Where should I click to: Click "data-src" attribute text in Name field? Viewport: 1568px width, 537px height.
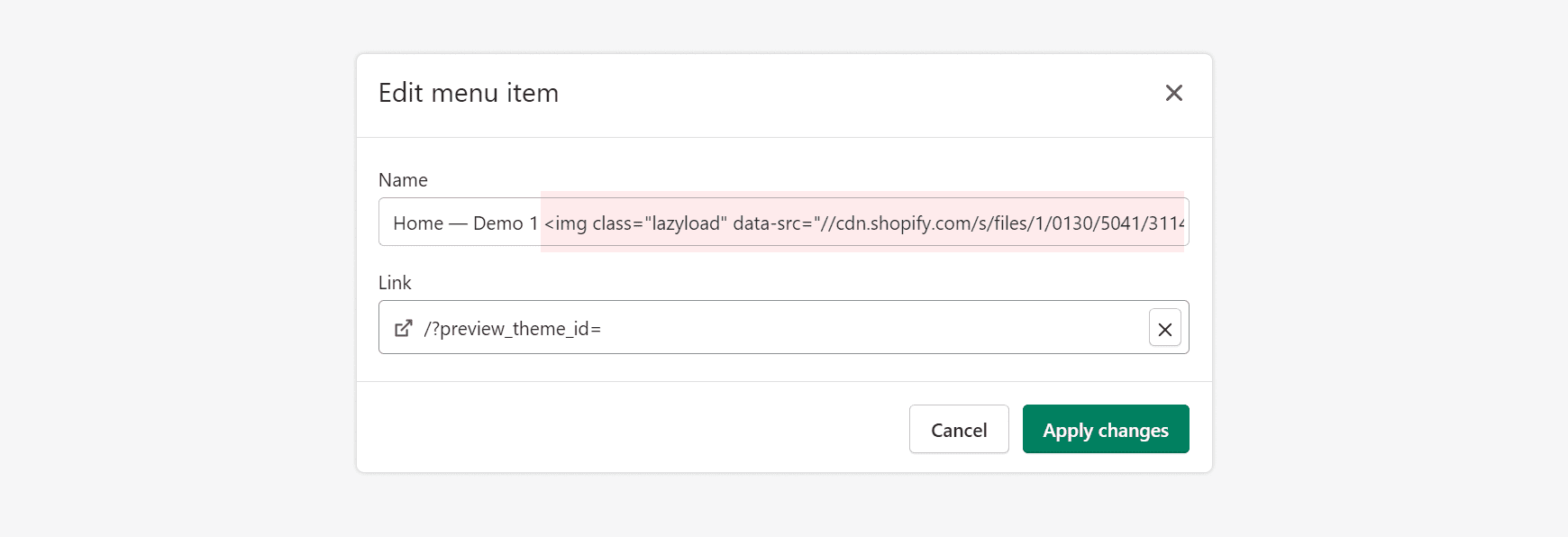(x=766, y=223)
